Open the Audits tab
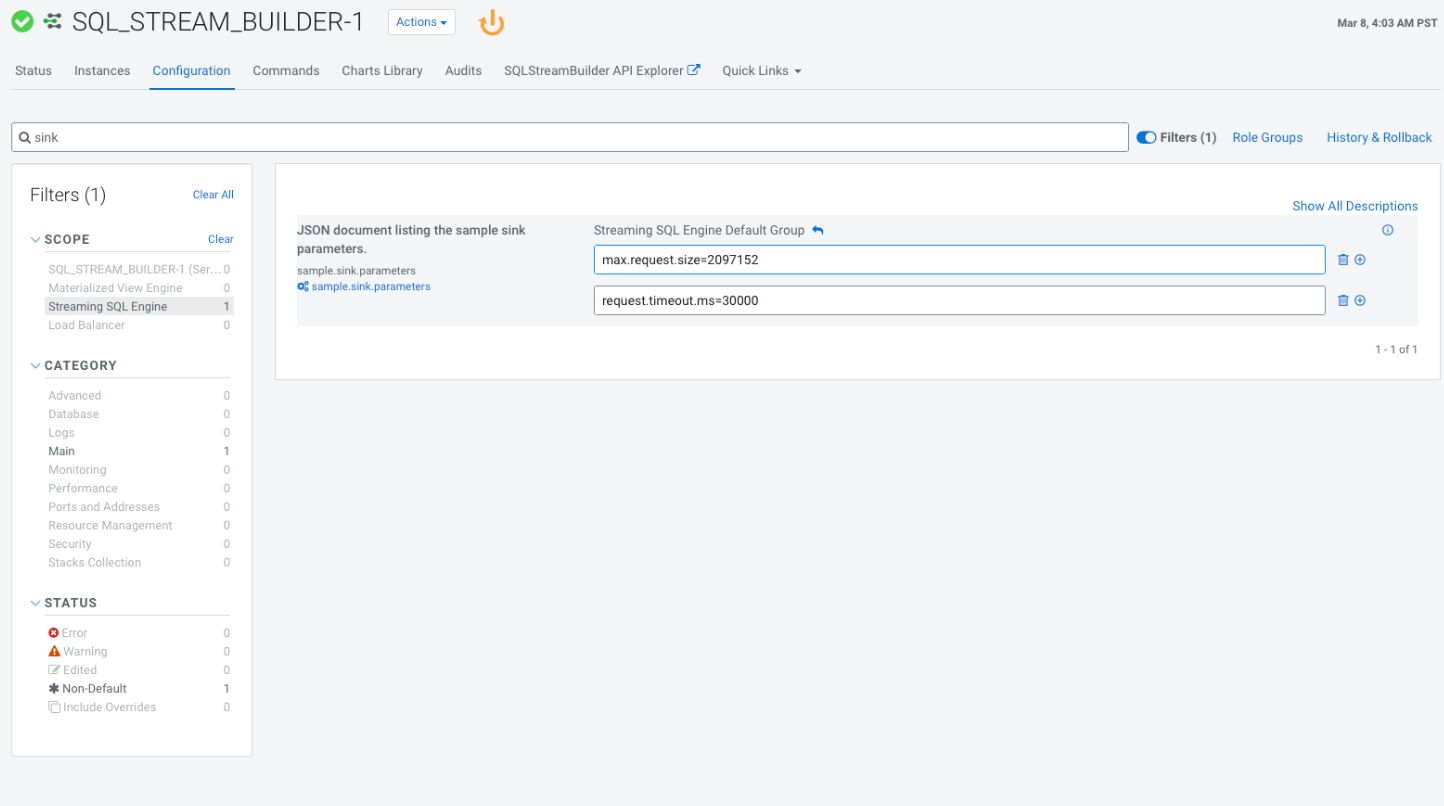The width and height of the screenshot is (1444, 806). [463, 71]
